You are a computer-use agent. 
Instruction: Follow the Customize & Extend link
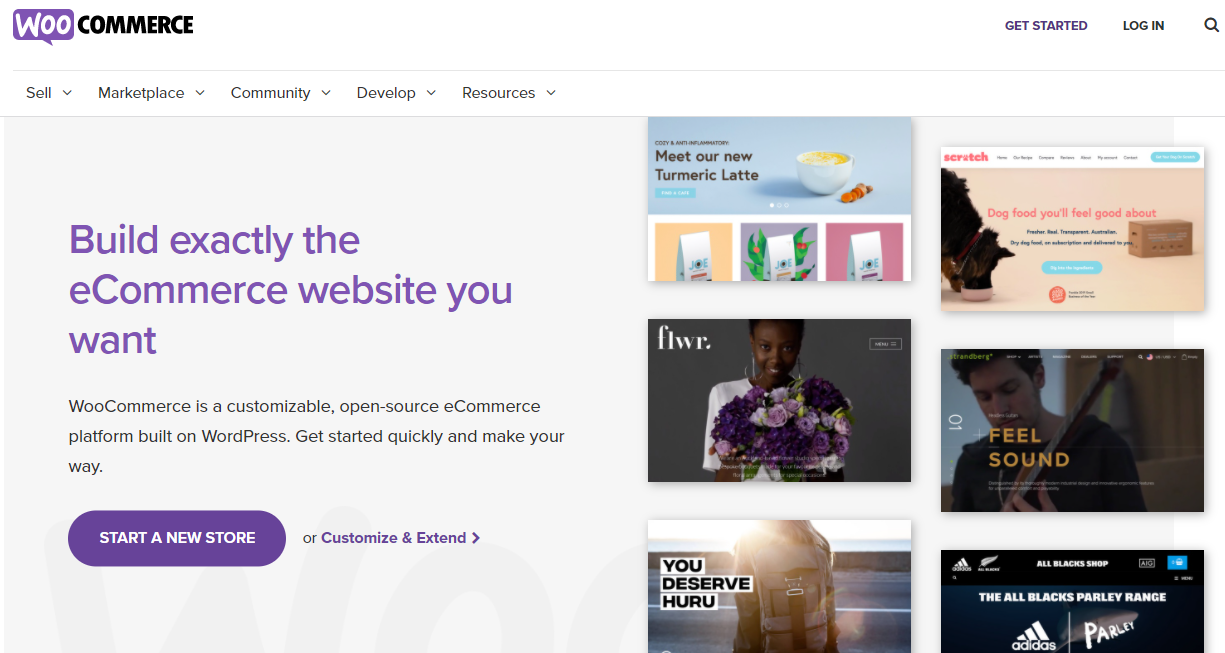tap(393, 538)
